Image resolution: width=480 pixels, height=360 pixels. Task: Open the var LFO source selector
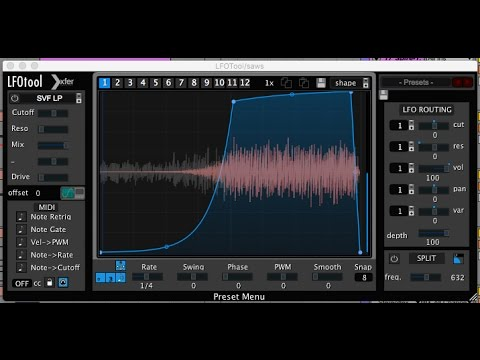(403, 211)
